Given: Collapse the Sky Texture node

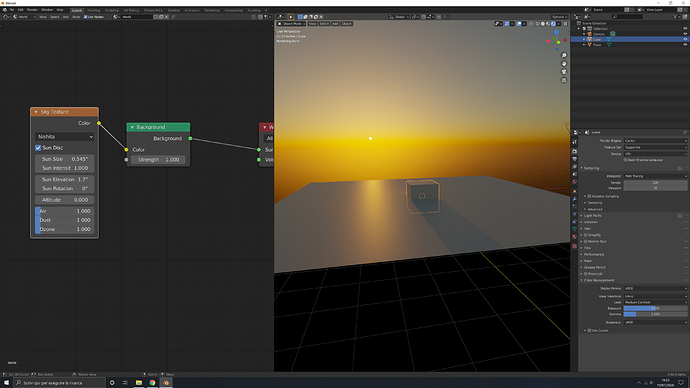Looking at the screenshot, I should point(36,112).
